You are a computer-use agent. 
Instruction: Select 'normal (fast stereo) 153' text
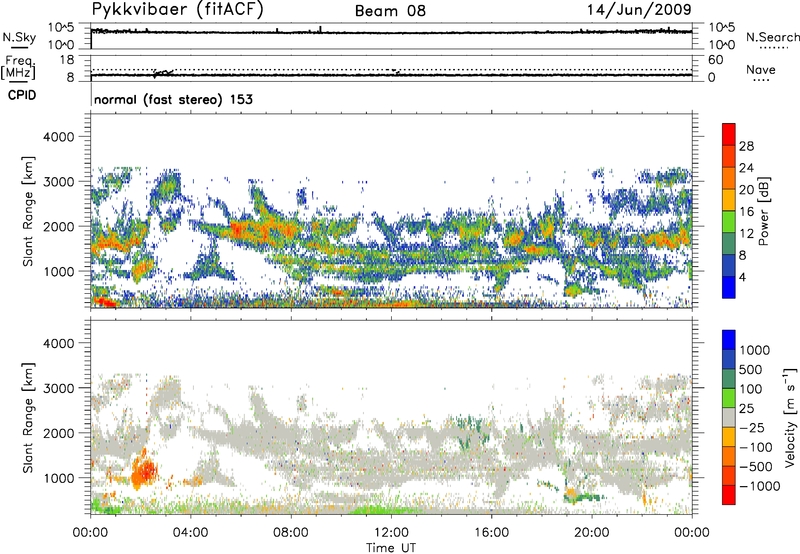[173, 99]
